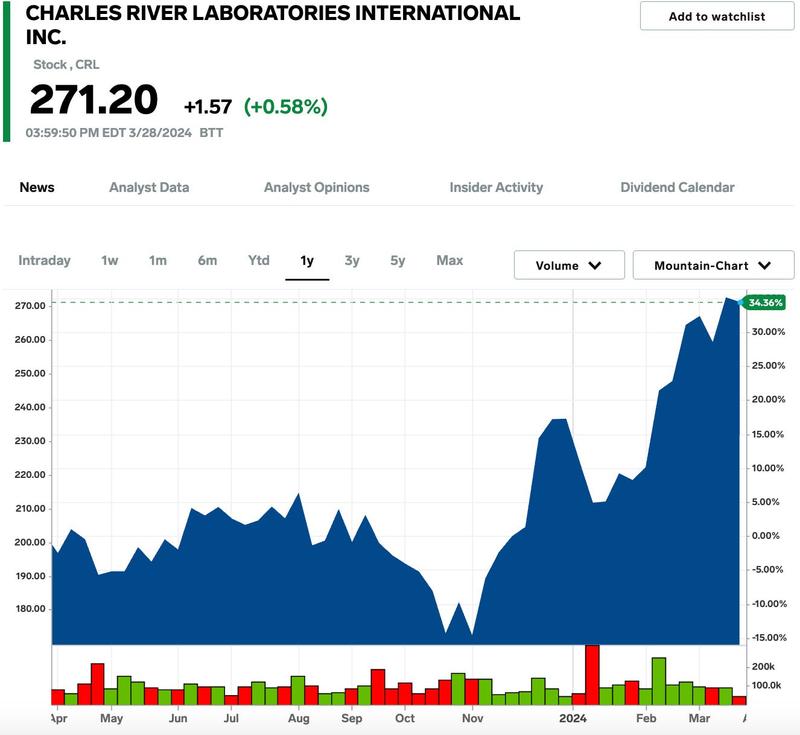
Task: Click the Add to watchlist button
Action: (x=717, y=16)
